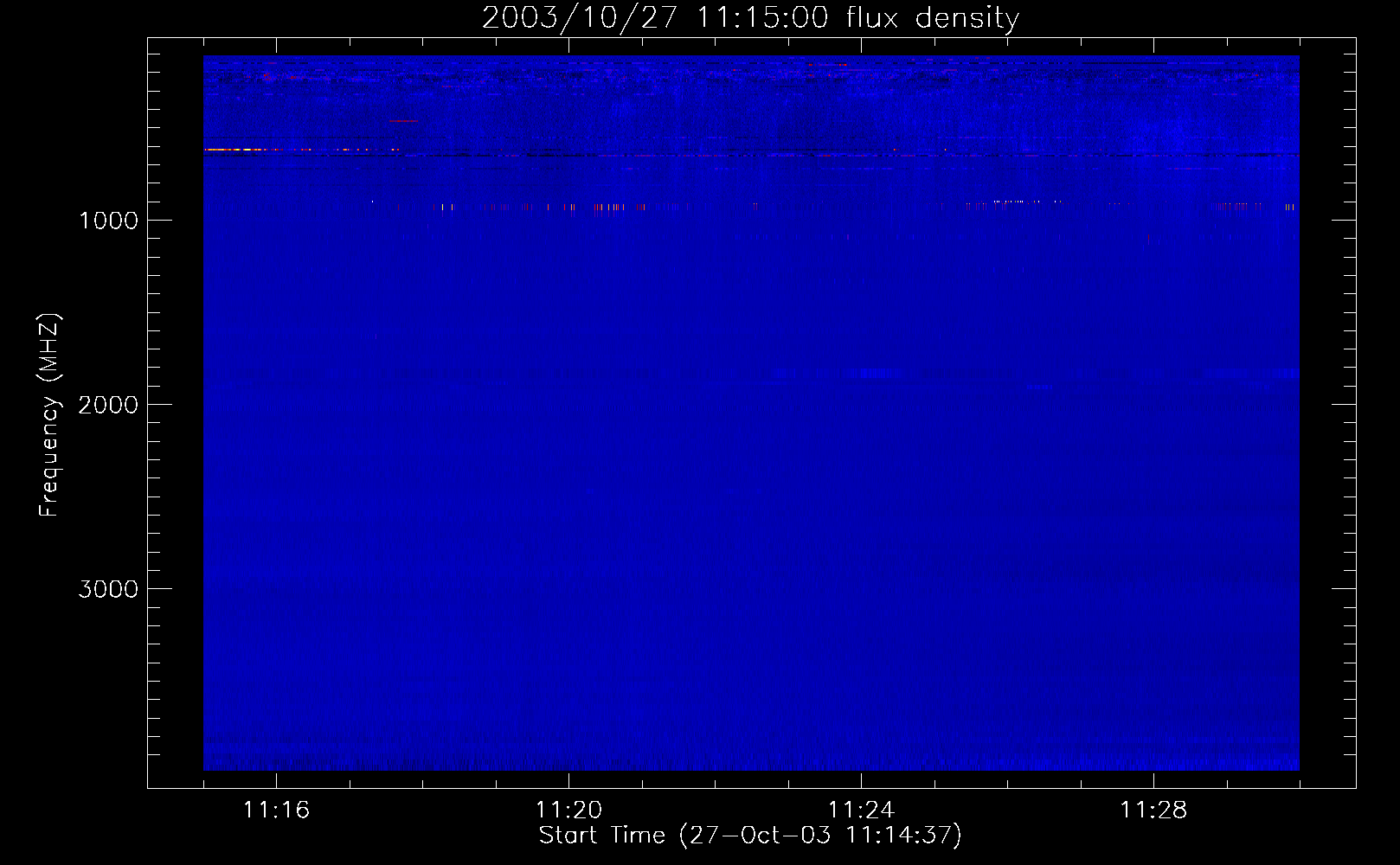Click the 'Frequency (MHZ)' axis label

[49, 415]
